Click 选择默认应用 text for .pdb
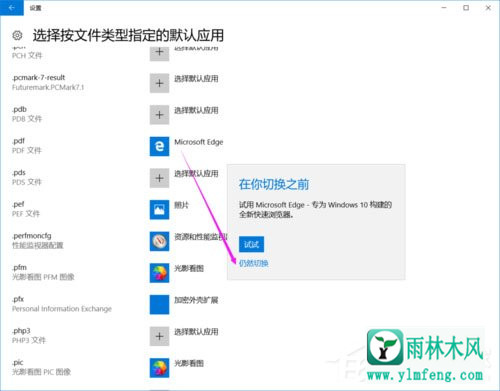 [x=196, y=110]
